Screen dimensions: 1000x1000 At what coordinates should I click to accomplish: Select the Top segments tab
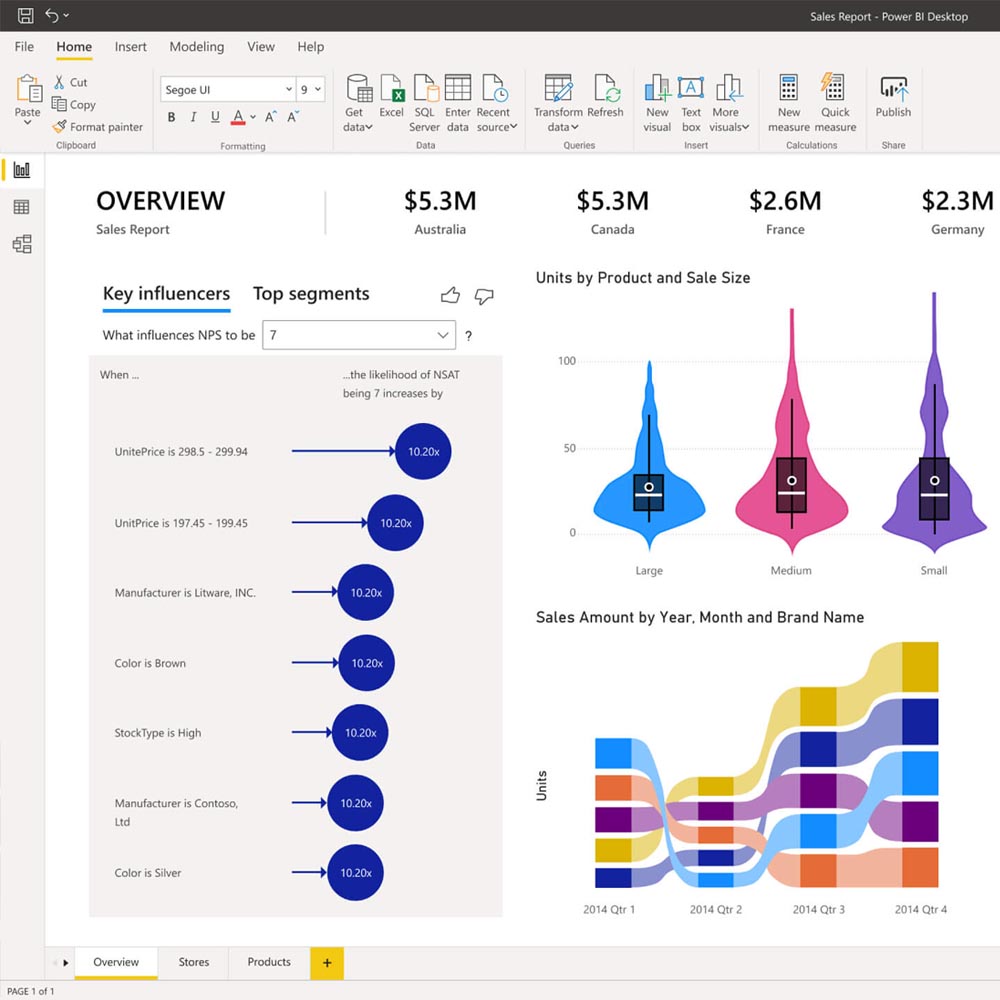click(311, 293)
